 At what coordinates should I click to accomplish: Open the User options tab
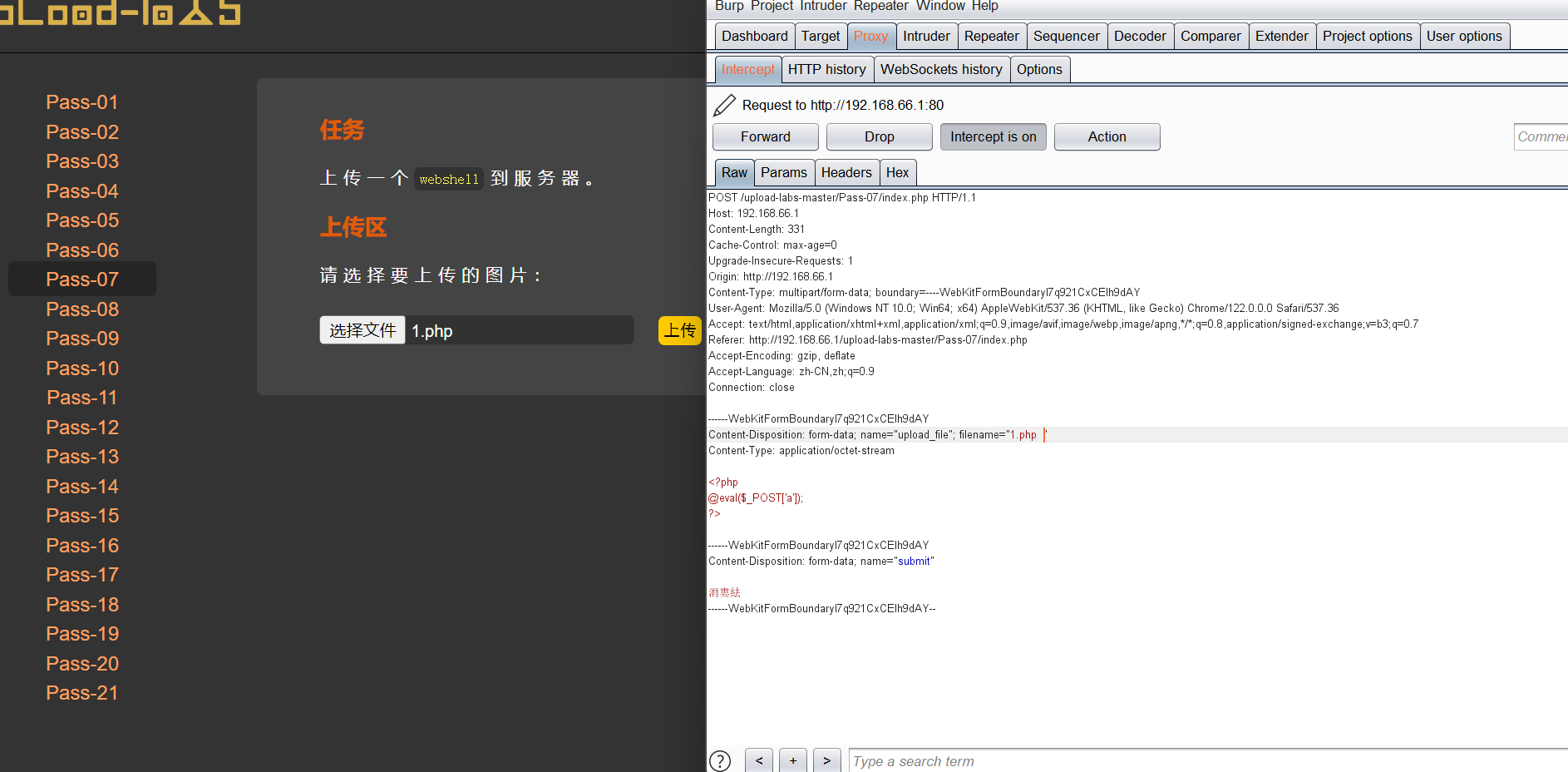pos(1464,36)
